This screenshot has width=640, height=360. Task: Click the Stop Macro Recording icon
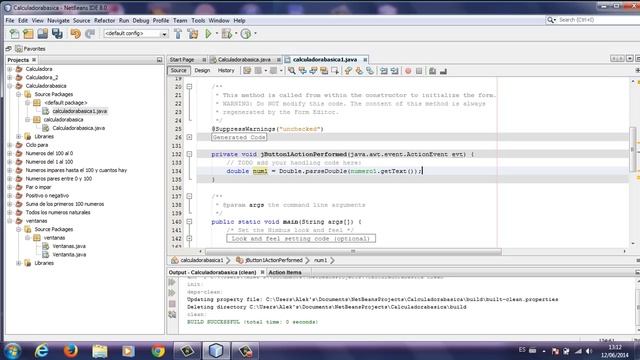[419, 71]
